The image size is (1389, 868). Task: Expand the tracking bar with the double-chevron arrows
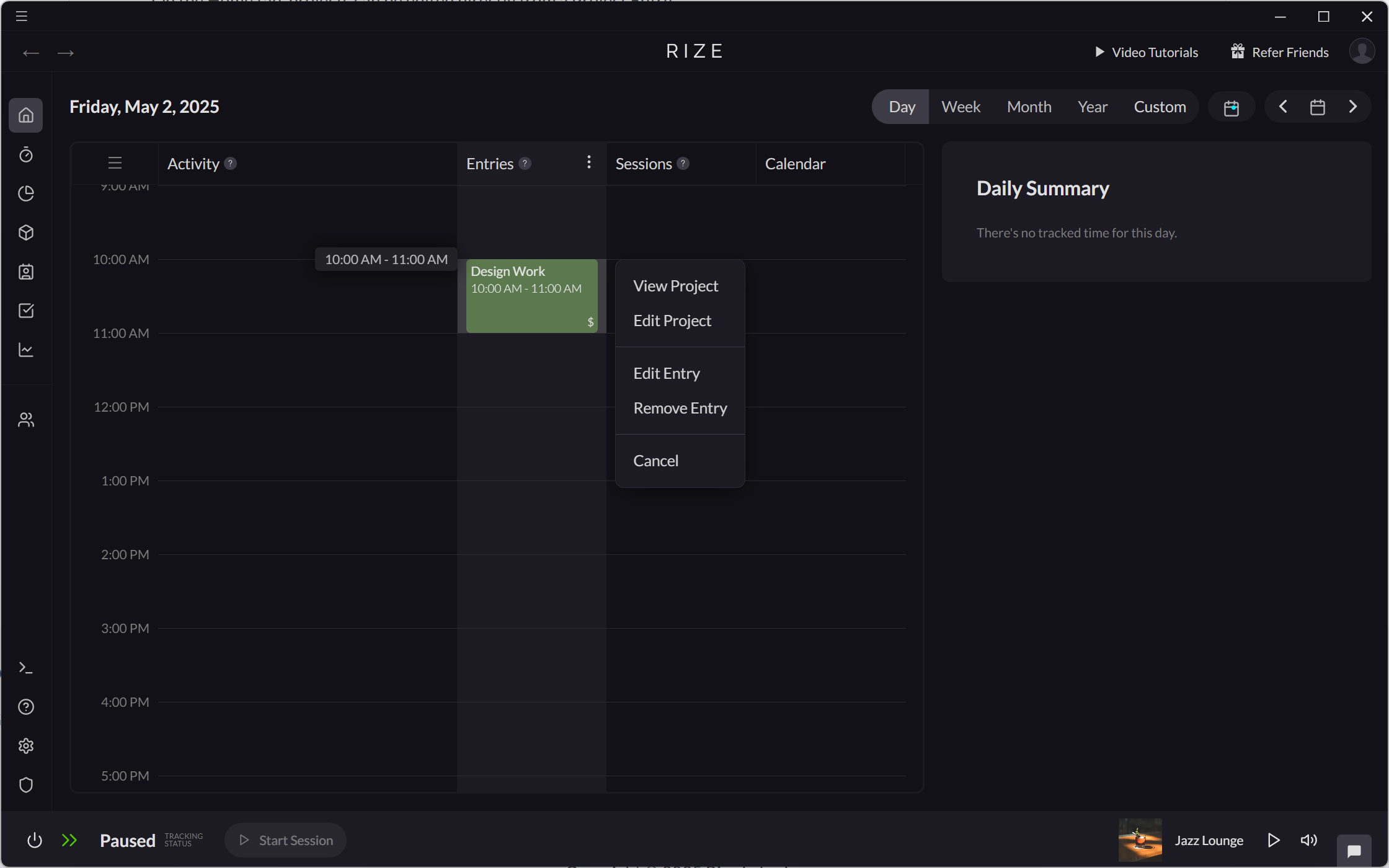[x=69, y=840]
